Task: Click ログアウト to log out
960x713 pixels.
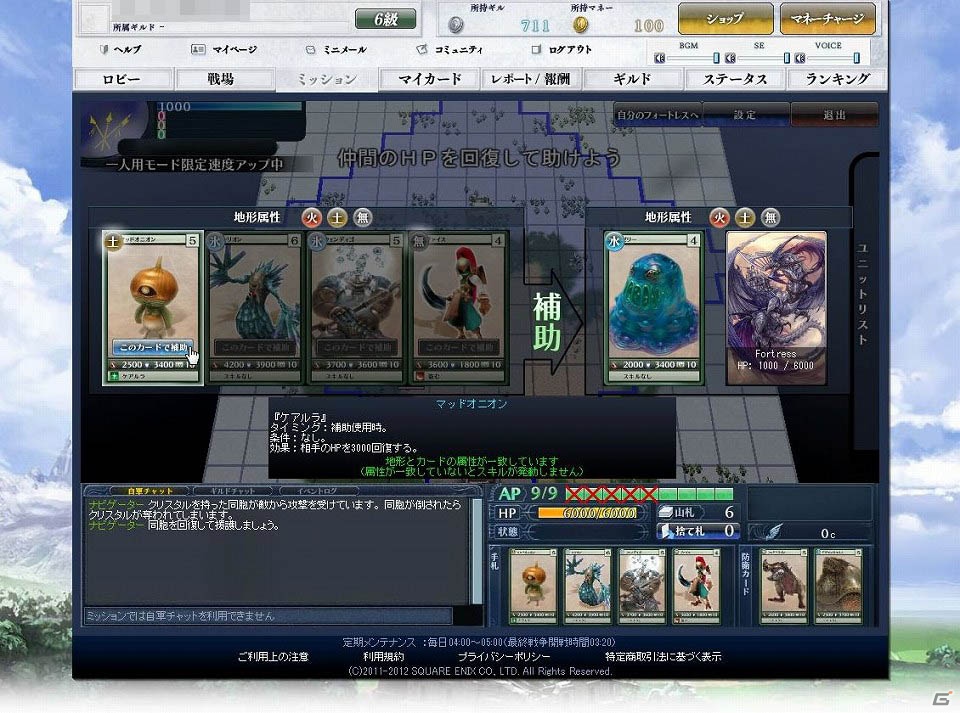Action: coord(570,50)
